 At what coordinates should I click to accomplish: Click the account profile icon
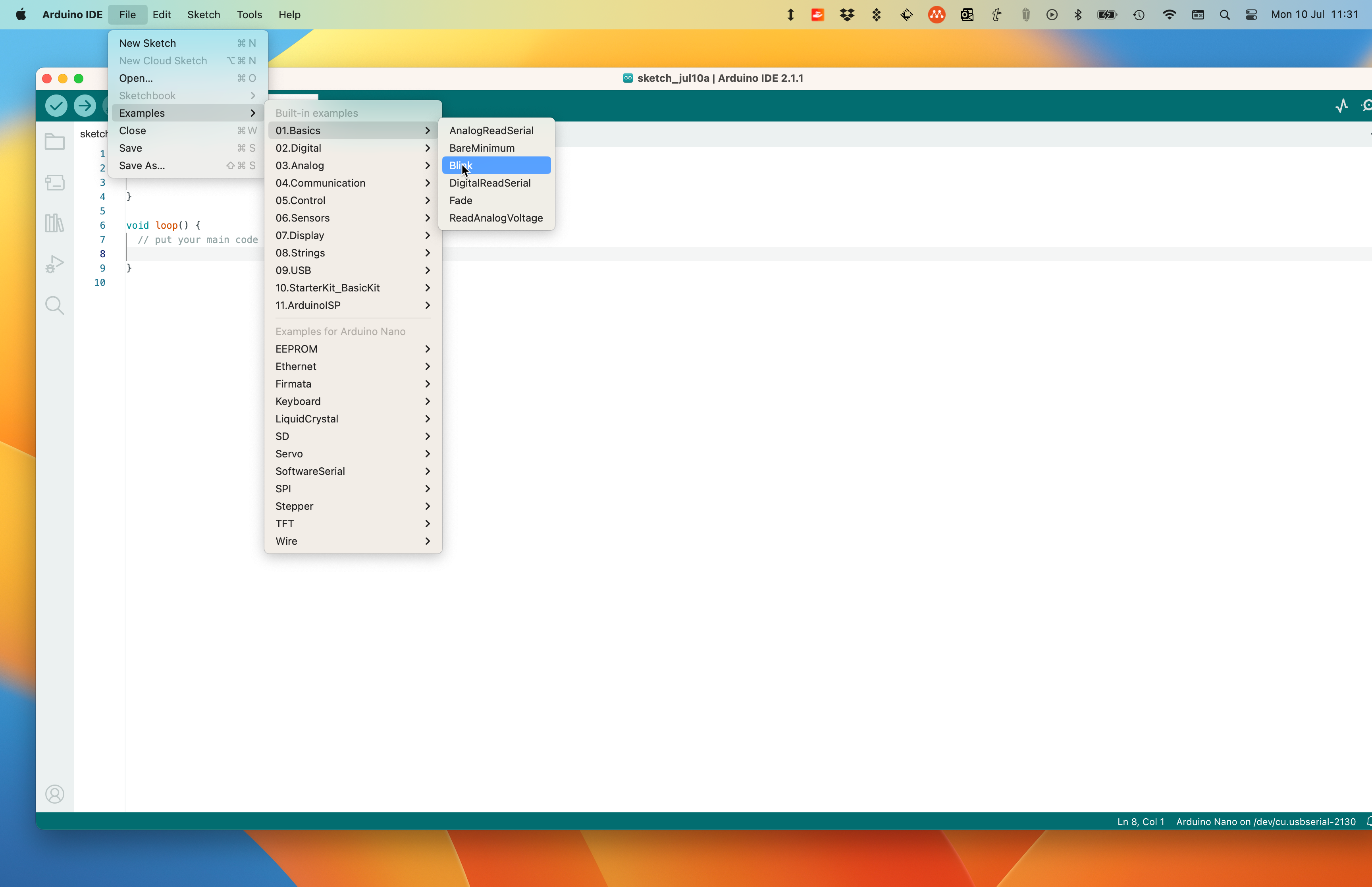click(x=55, y=794)
